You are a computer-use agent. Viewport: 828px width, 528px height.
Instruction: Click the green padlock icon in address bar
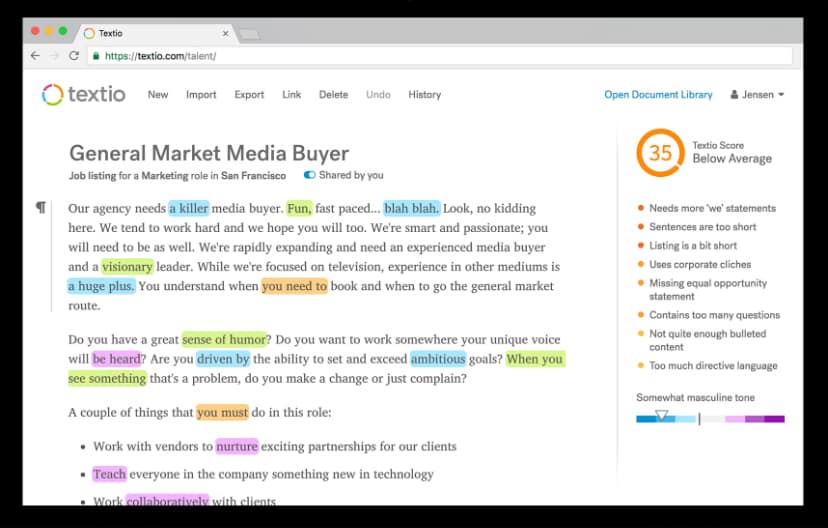point(96,56)
